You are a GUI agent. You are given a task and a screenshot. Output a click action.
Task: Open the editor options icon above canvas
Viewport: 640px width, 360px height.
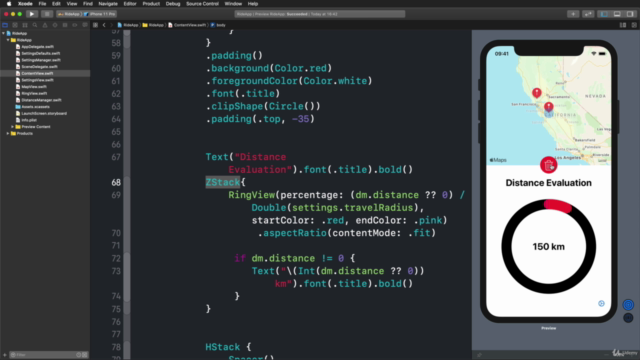coord(623,25)
